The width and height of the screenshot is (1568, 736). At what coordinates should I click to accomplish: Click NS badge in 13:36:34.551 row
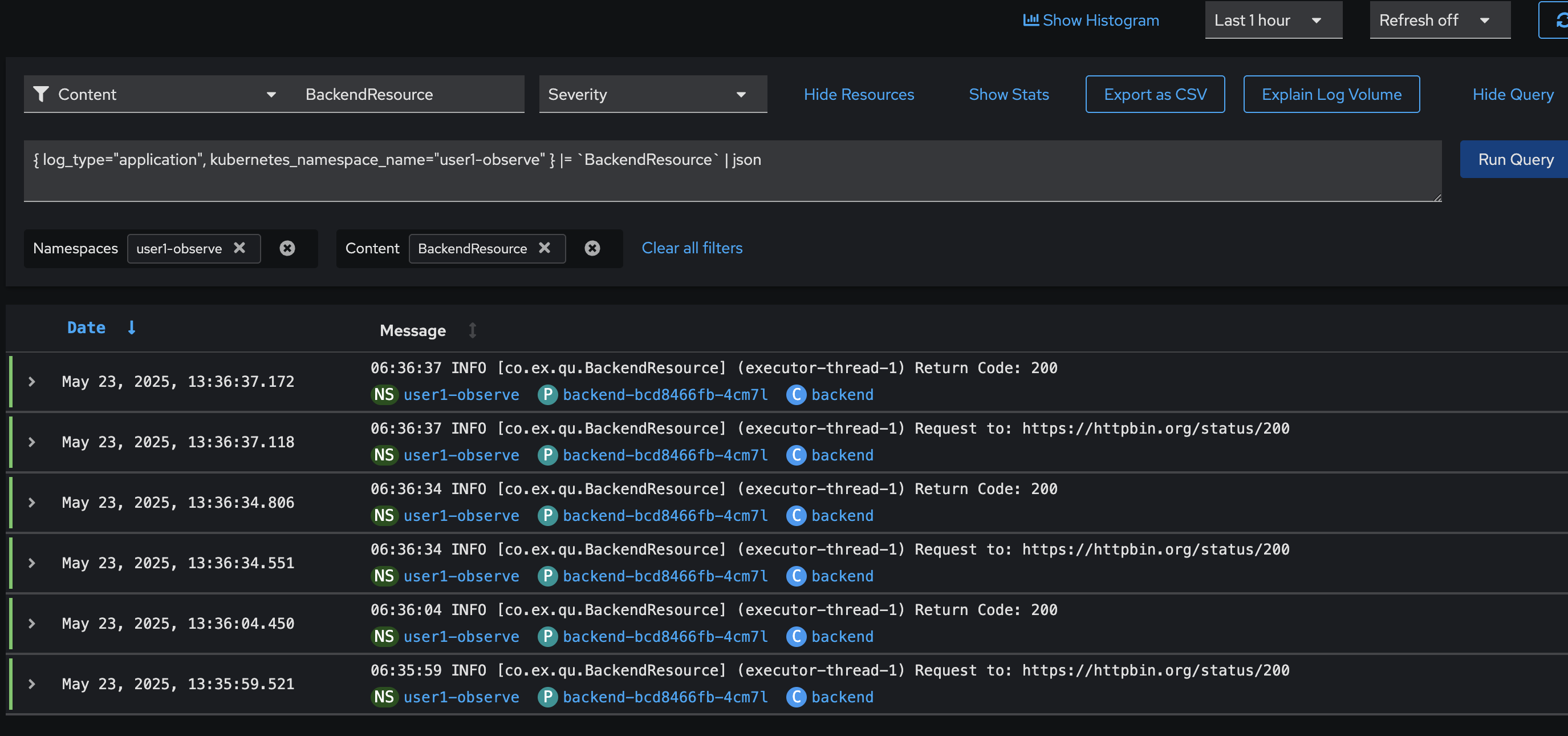click(384, 576)
